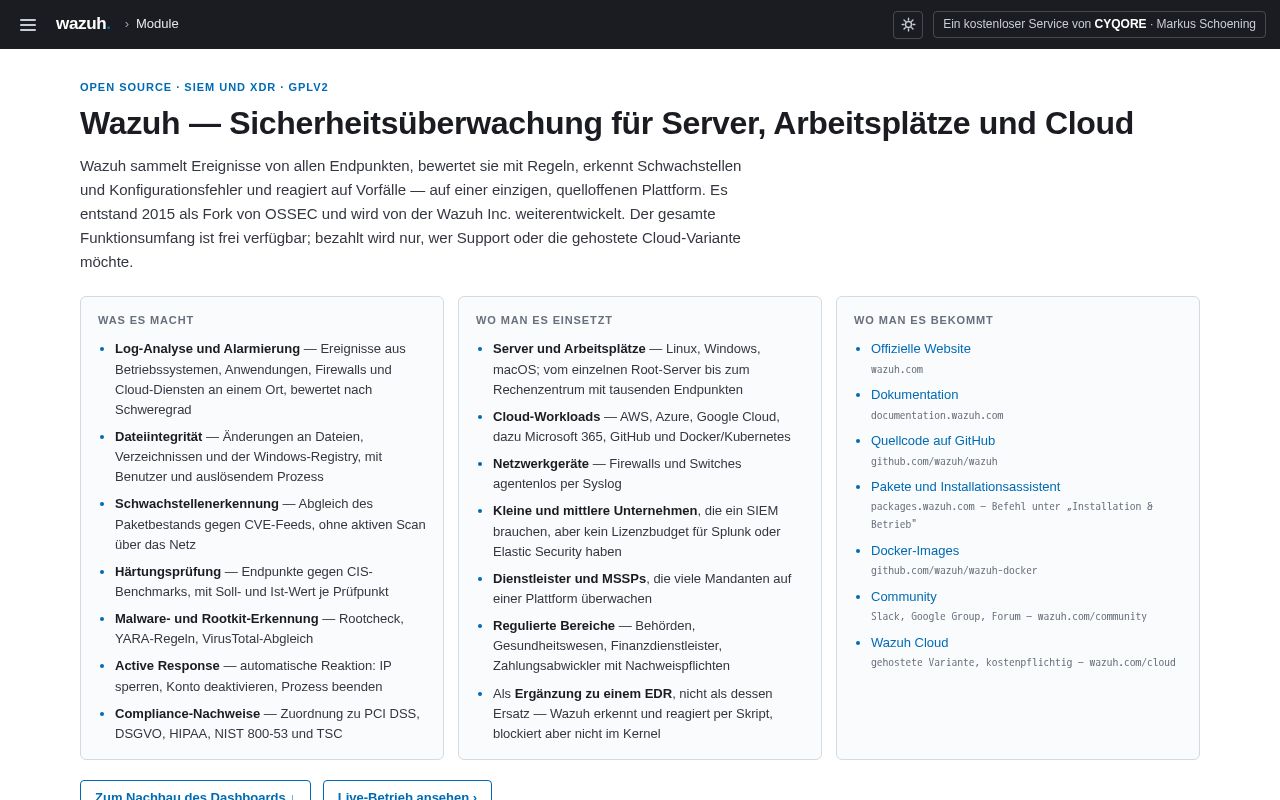Click 'documentation.wazuh.com' URL text
This screenshot has width=1280, height=800.
coord(937,416)
